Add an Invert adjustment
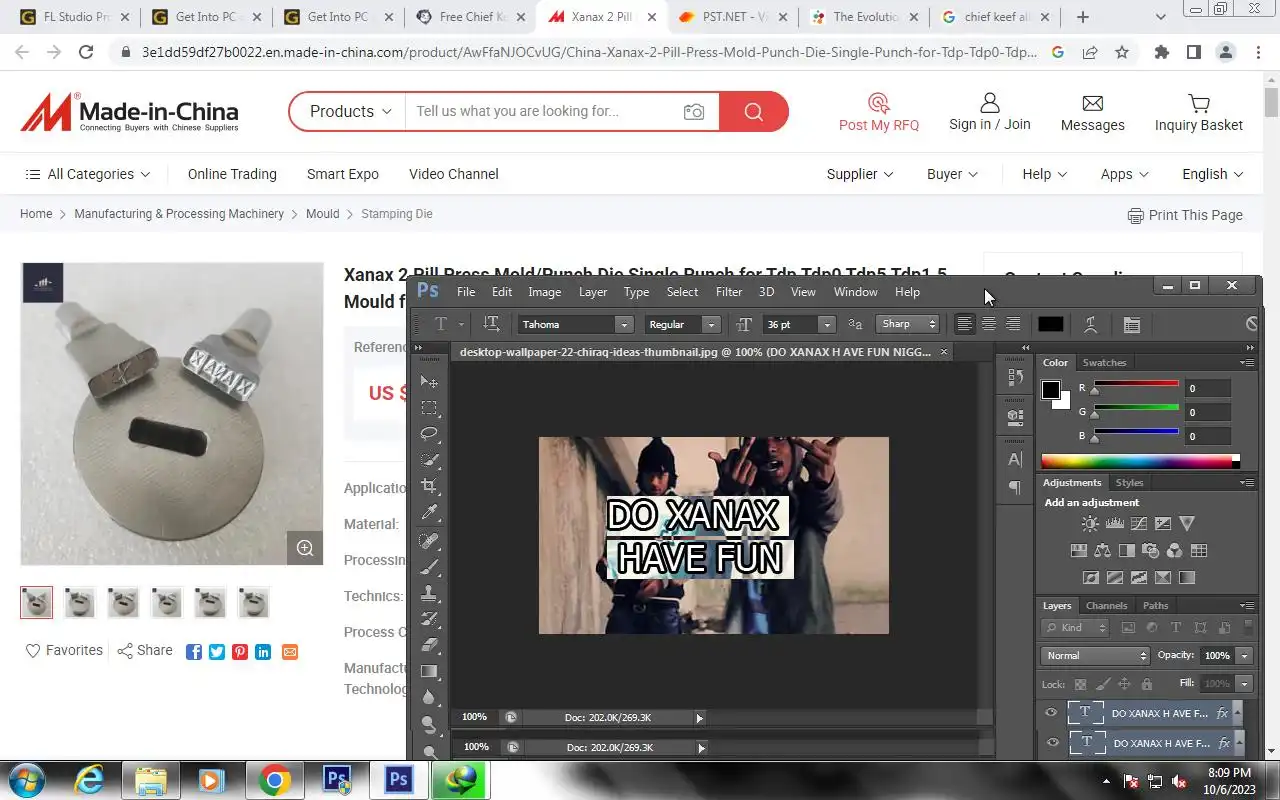The height and width of the screenshot is (800, 1280). click(x=1090, y=577)
